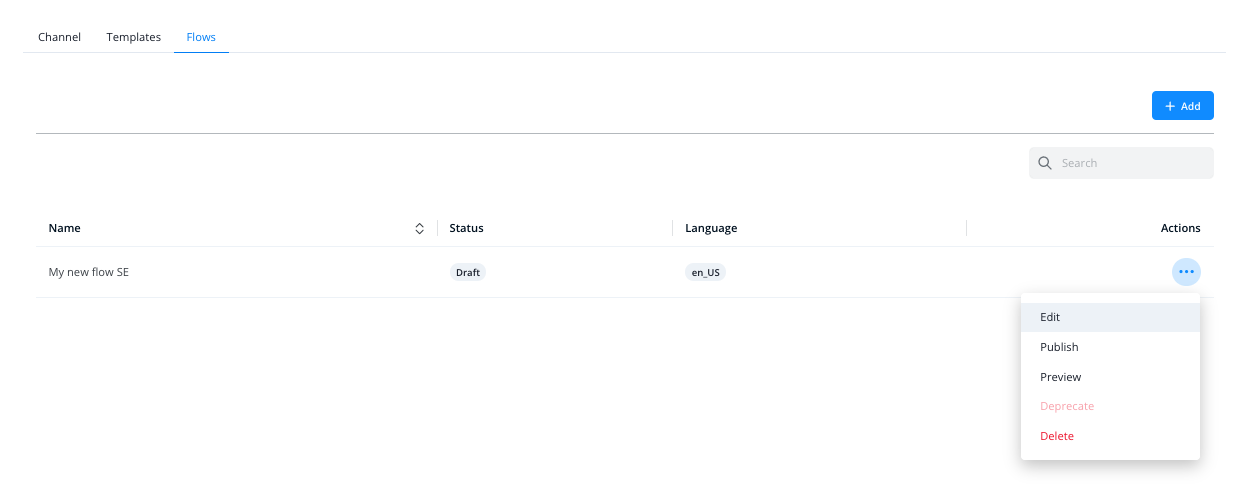Open the three-dots actions menu button
1239x484 pixels.
pos(1186,272)
